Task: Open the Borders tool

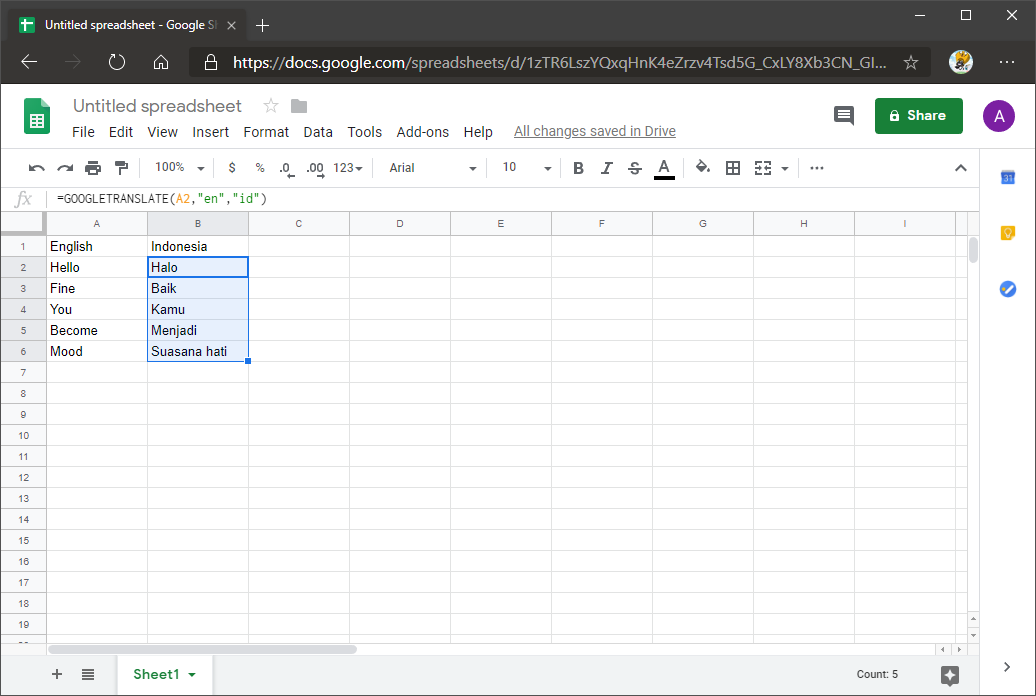Action: click(733, 168)
